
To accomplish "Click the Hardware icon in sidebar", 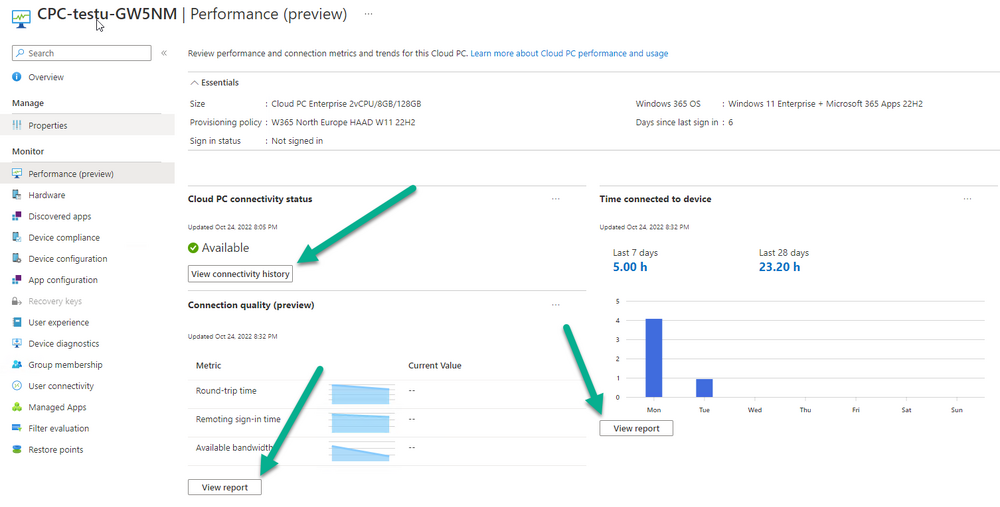I will tap(17, 195).
